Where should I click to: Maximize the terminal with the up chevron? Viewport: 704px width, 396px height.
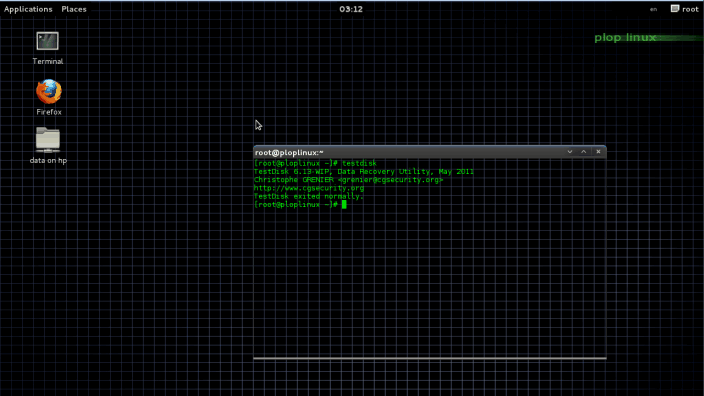(x=583, y=152)
